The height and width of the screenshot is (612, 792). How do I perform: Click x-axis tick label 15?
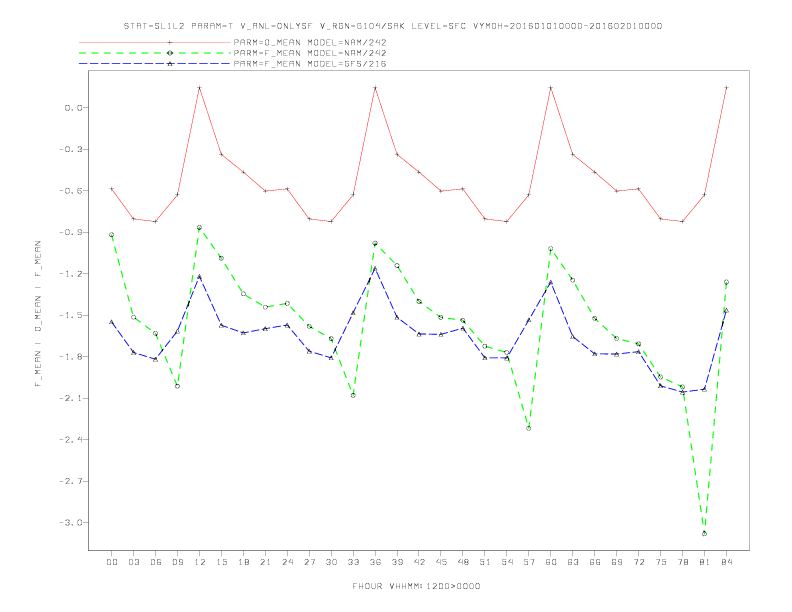(x=221, y=562)
